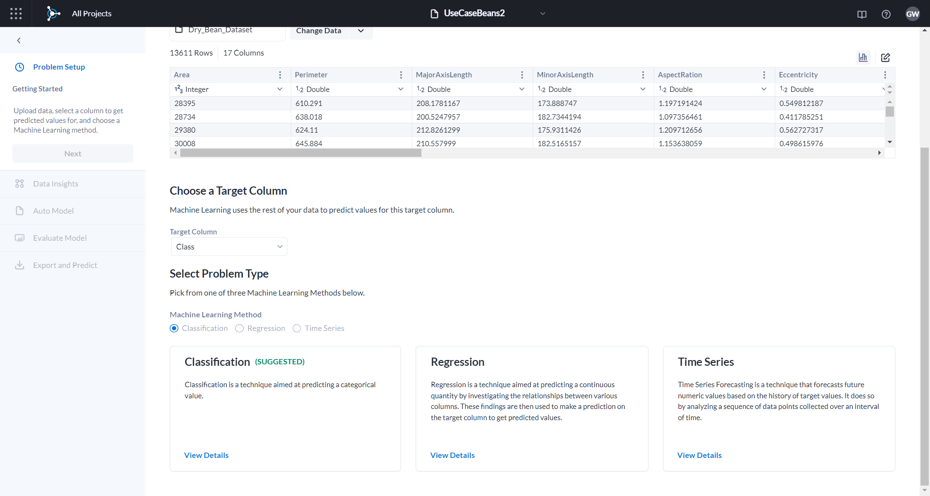This screenshot has height=496, width=930.
Task: Select the Regression method card
Action: tap(532, 409)
